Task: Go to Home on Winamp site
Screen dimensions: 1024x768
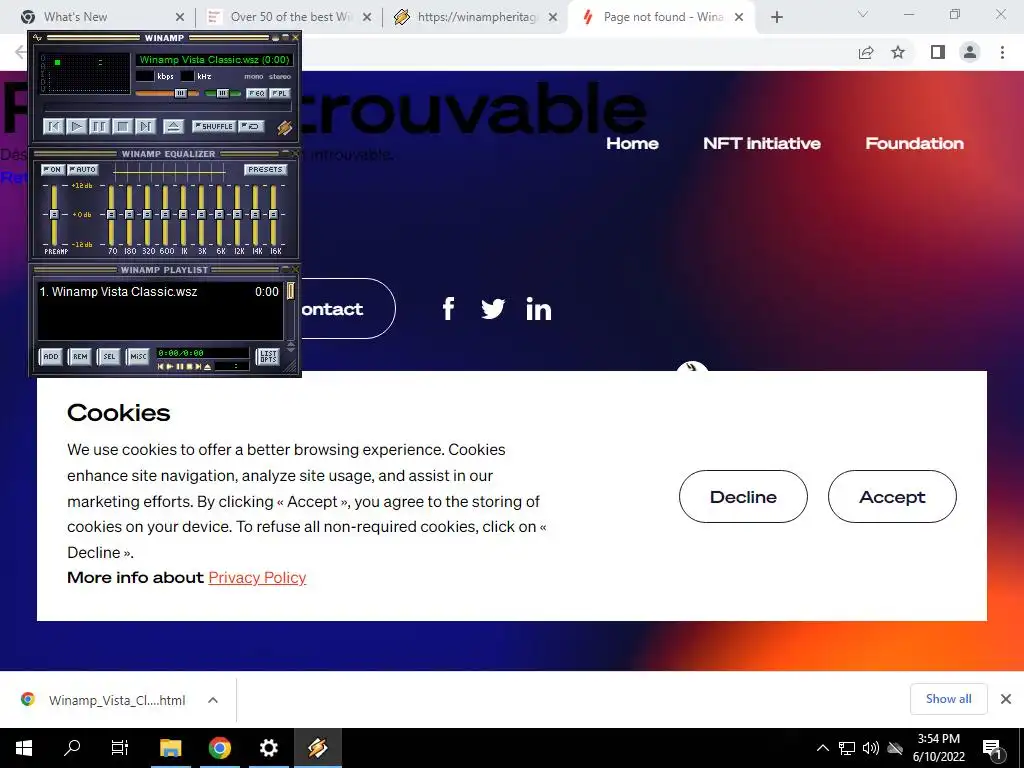Action: [x=632, y=144]
